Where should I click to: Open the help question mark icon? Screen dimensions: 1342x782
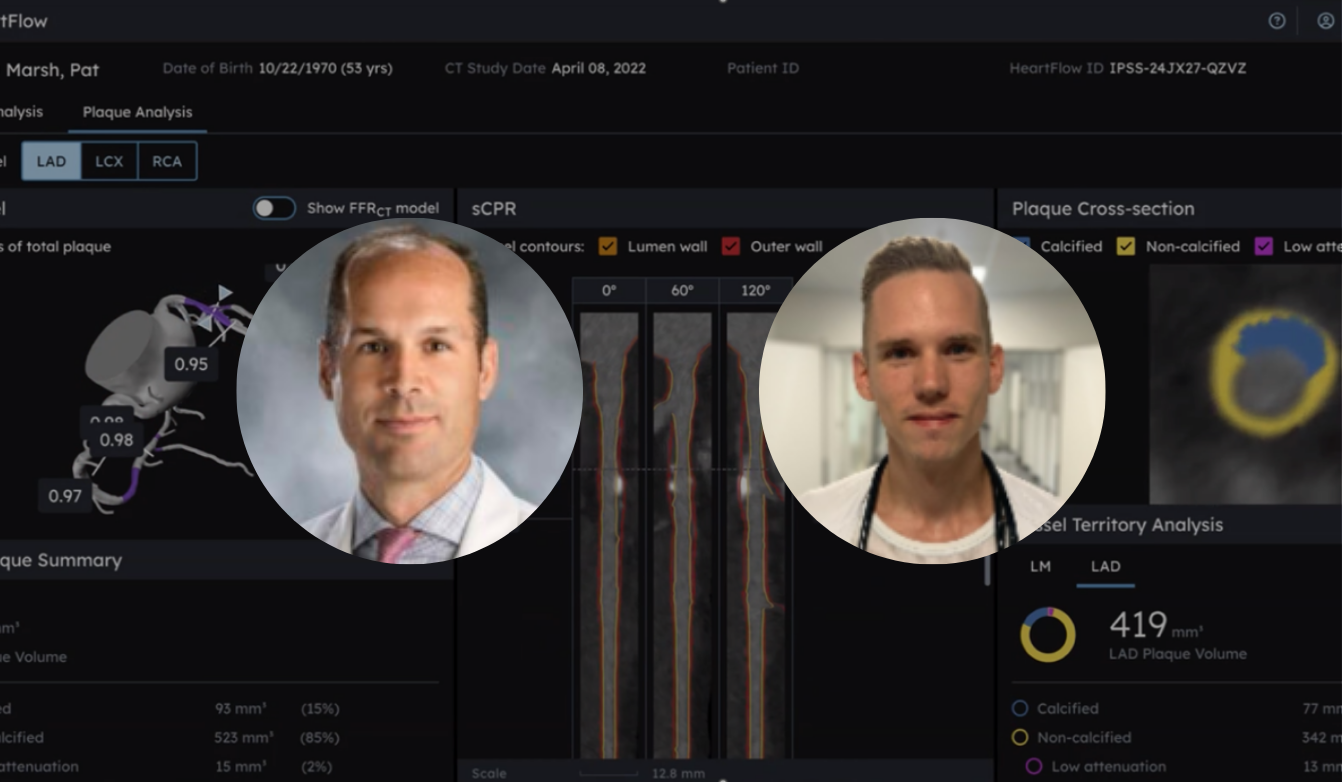click(x=1276, y=21)
